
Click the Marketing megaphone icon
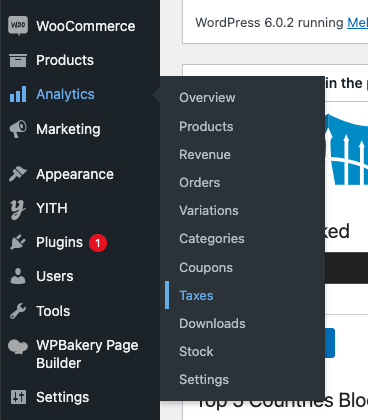click(18, 129)
